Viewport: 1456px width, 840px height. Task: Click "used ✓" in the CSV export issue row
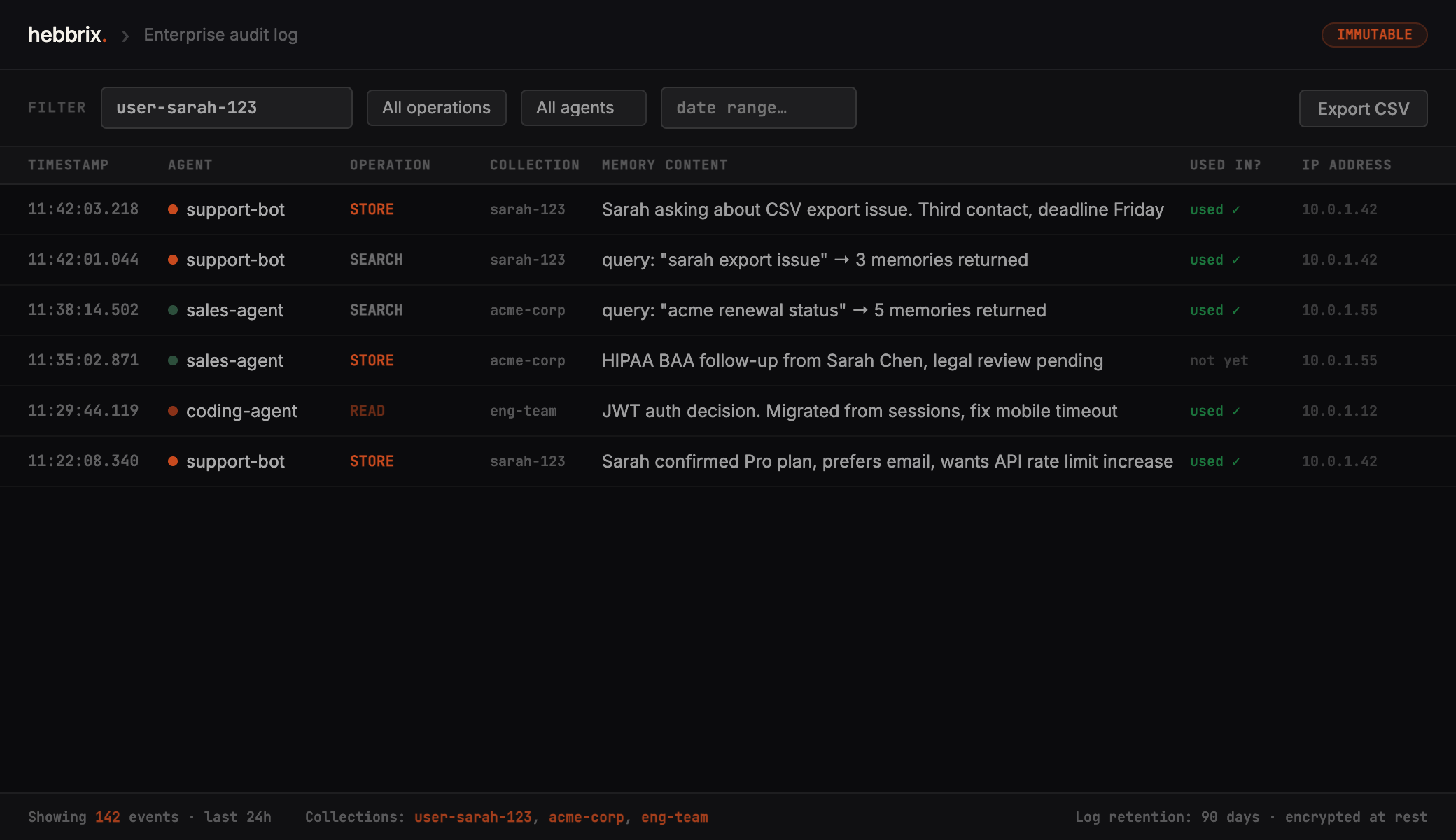tap(1215, 209)
